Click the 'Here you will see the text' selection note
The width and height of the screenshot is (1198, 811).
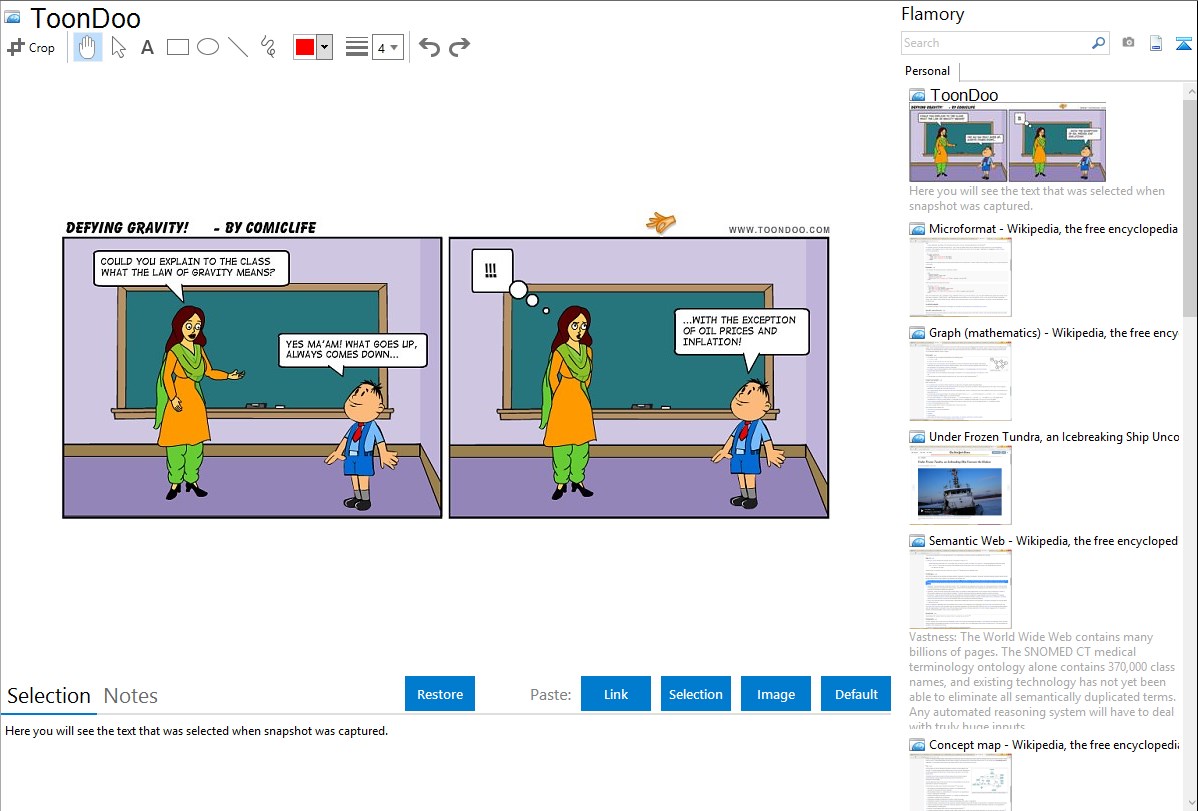point(196,731)
